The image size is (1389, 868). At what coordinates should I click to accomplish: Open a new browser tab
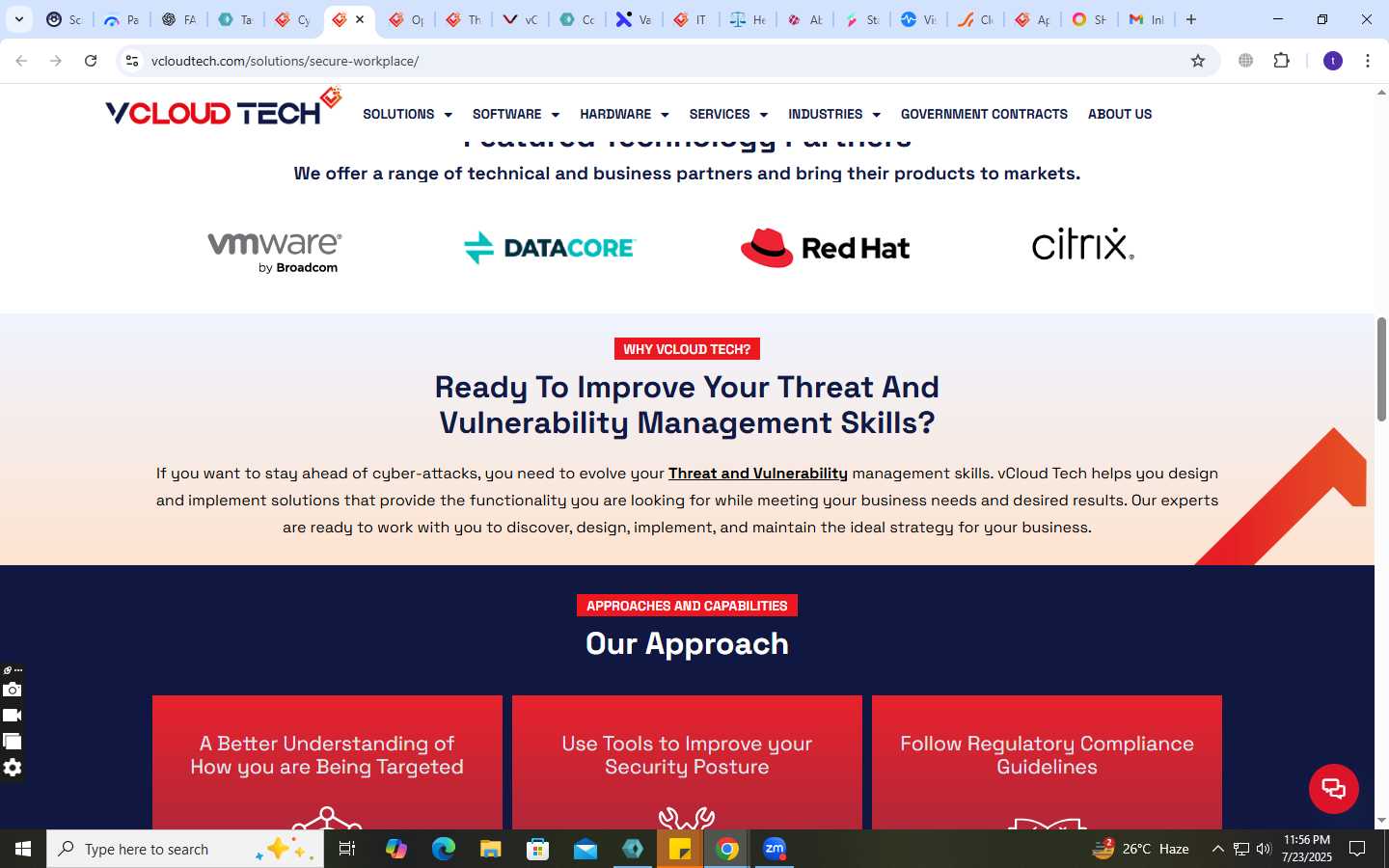tap(1191, 19)
